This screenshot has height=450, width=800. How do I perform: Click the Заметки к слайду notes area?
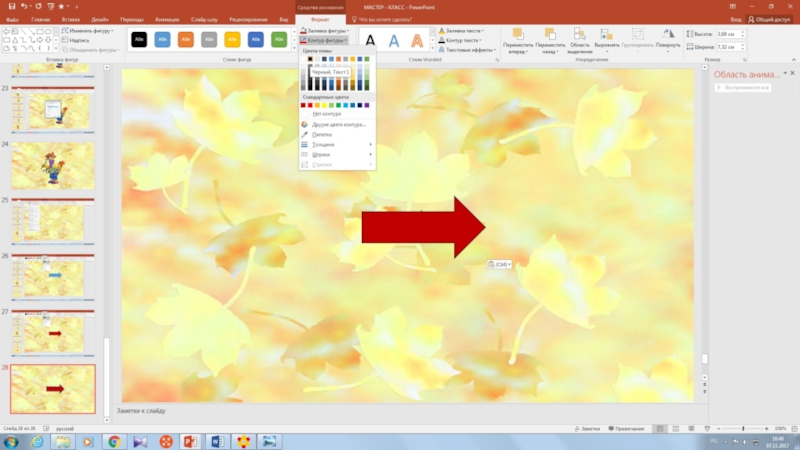click(408, 411)
